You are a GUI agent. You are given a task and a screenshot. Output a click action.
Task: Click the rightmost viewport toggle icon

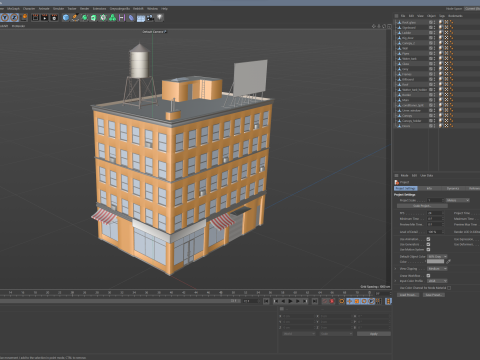click(x=389, y=26)
